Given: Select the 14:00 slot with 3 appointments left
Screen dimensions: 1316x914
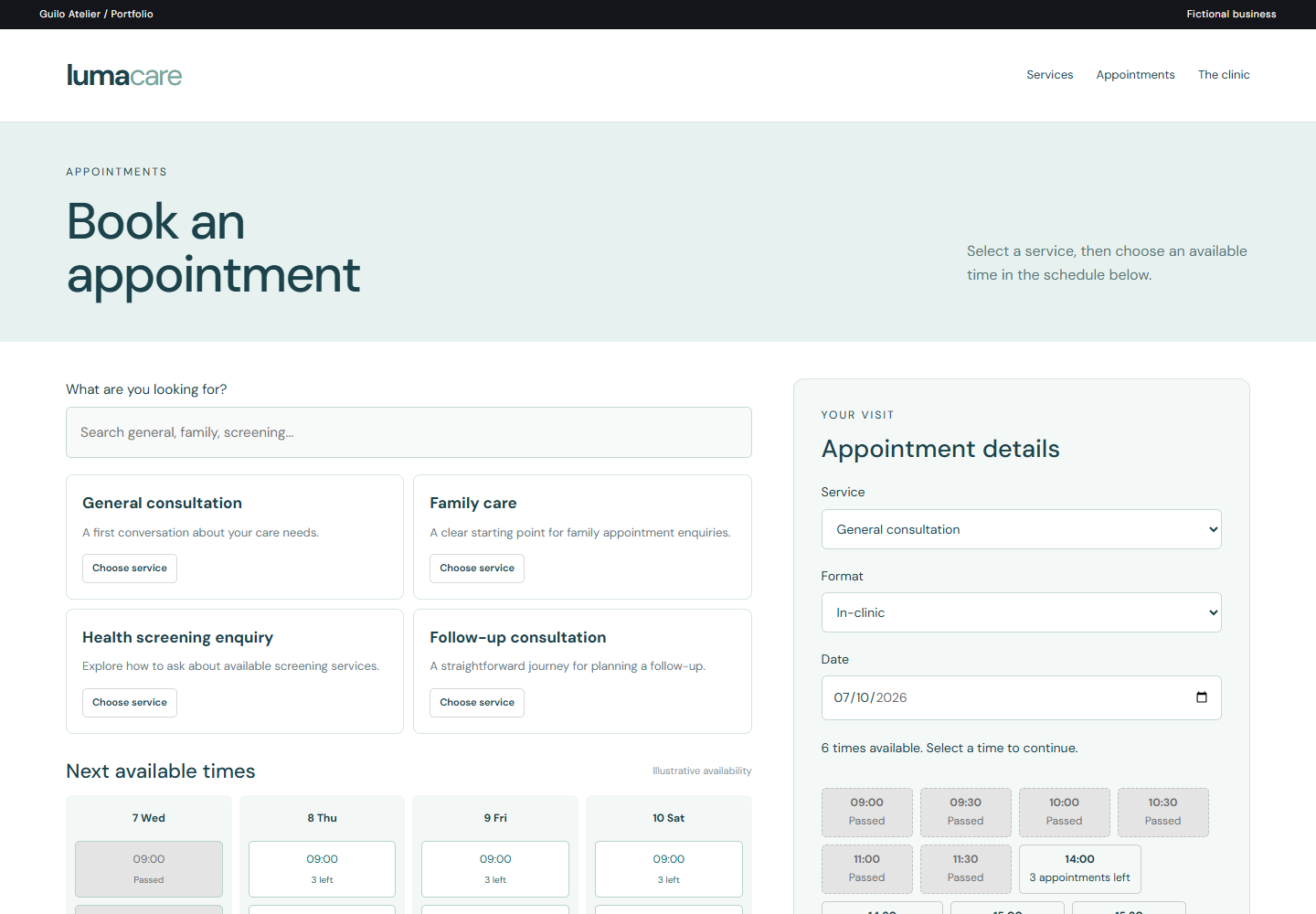Looking at the screenshot, I should pyautogui.click(x=1079, y=868).
